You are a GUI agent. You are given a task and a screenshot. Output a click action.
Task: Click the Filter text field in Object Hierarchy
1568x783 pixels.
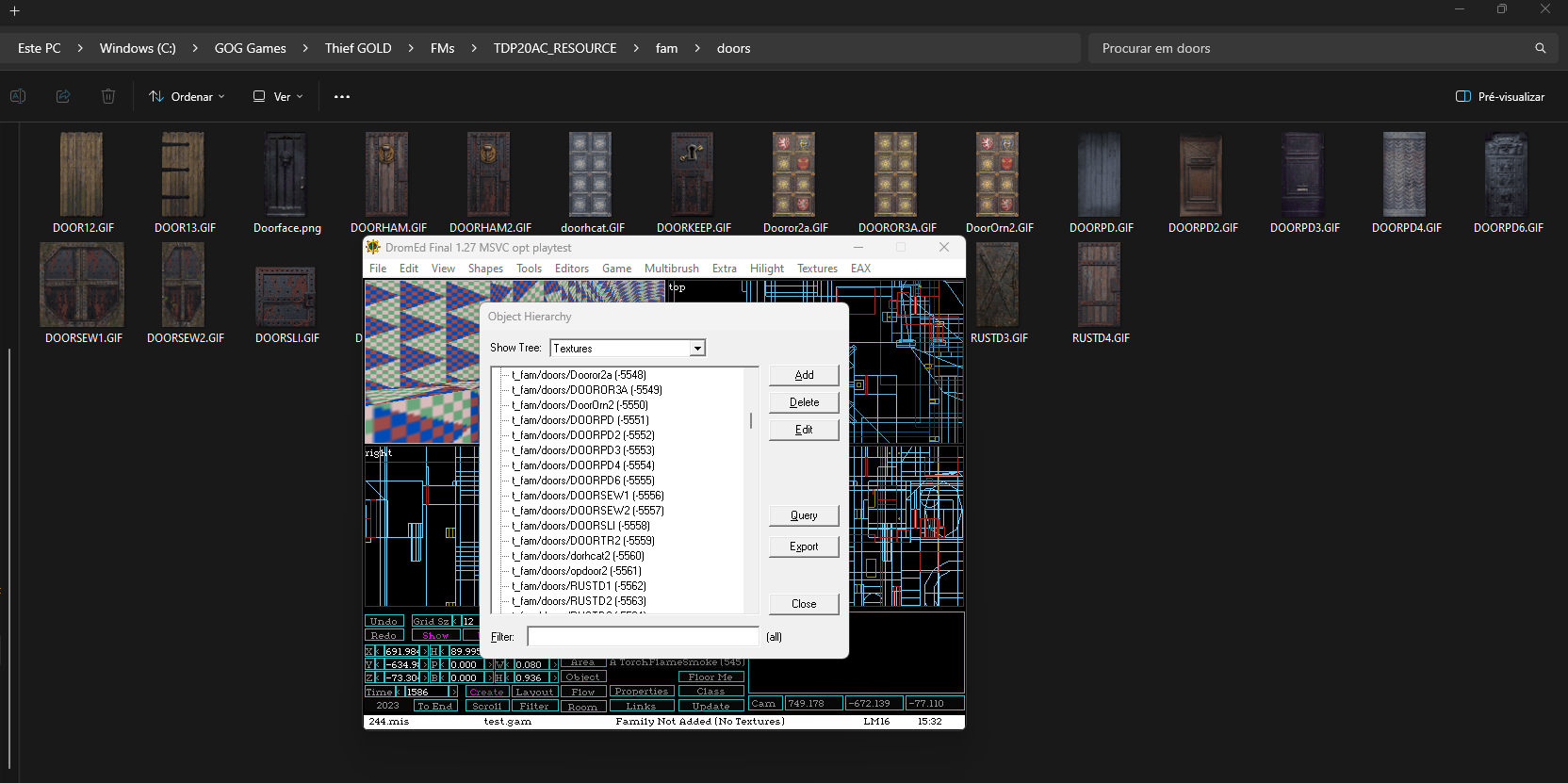(643, 637)
